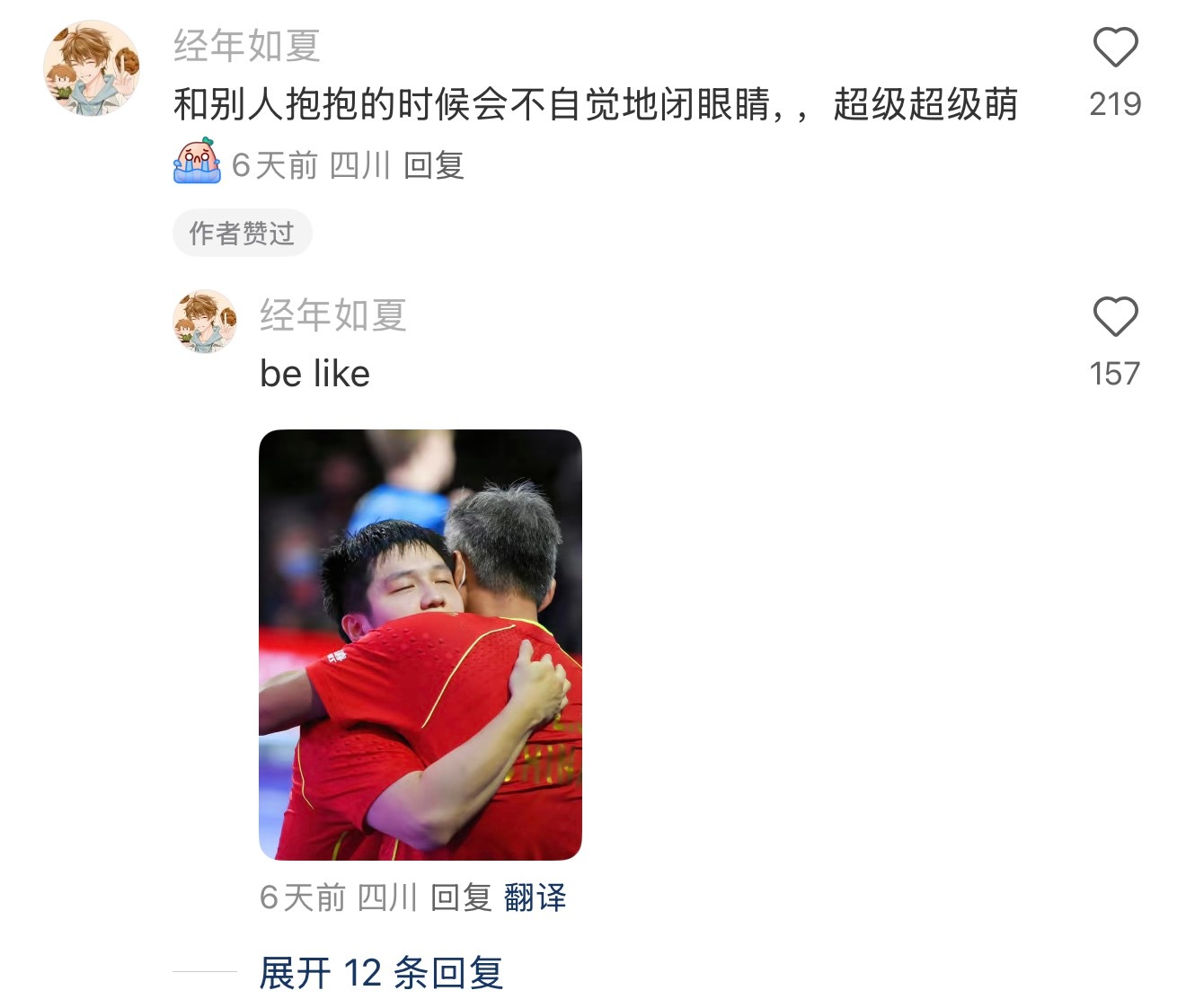Reply to the 'be like' comment
Viewport: 1186px width, 1008px height.
(x=461, y=897)
